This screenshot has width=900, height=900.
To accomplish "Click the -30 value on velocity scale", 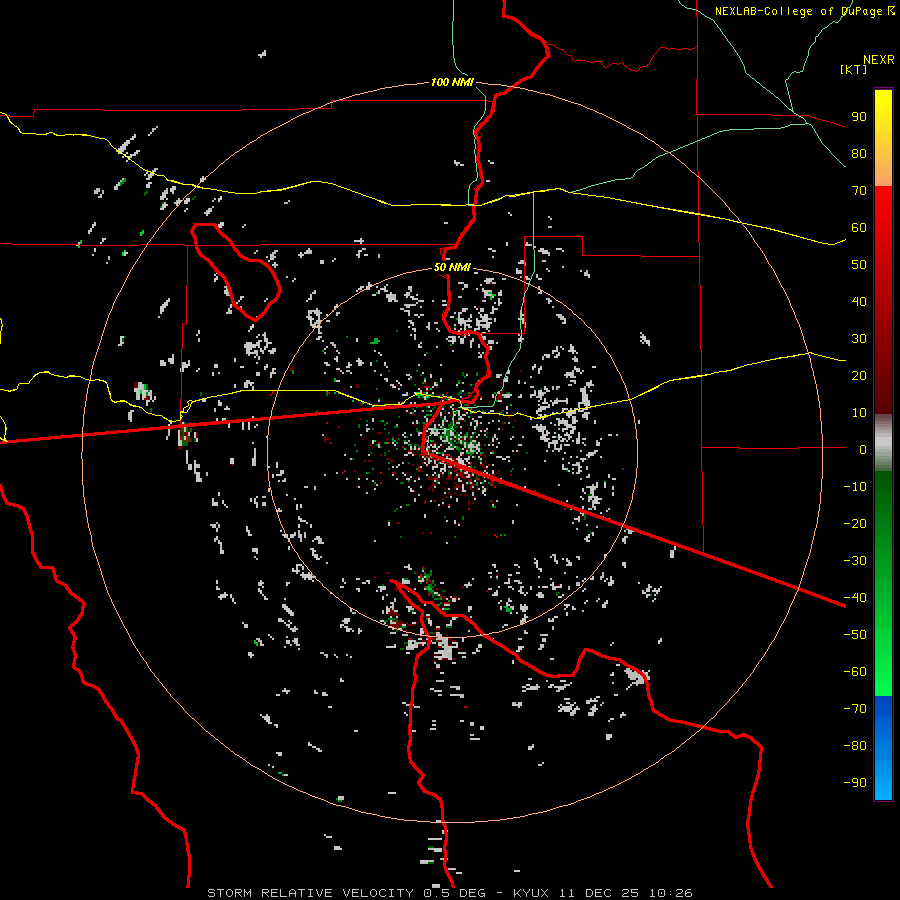I will (855, 561).
